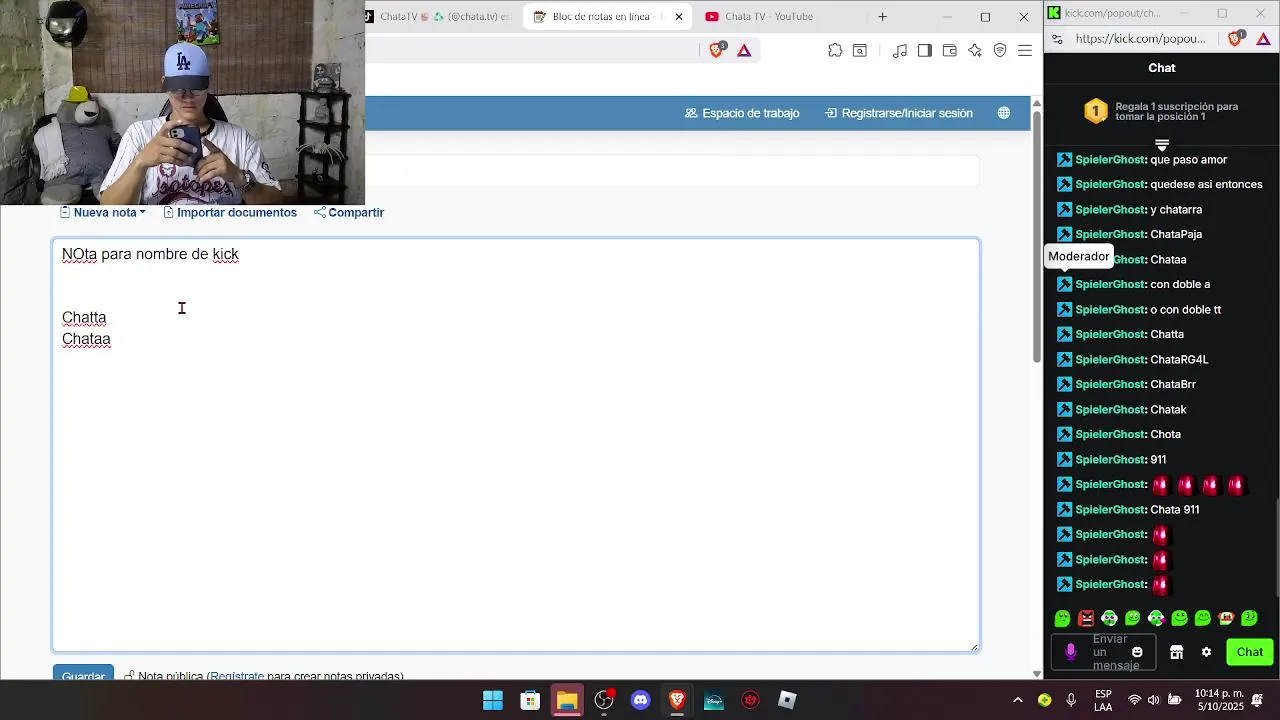Viewport: 1280px width, 720px height.
Task: Close the Bloc de notas tab
Action: (x=679, y=16)
